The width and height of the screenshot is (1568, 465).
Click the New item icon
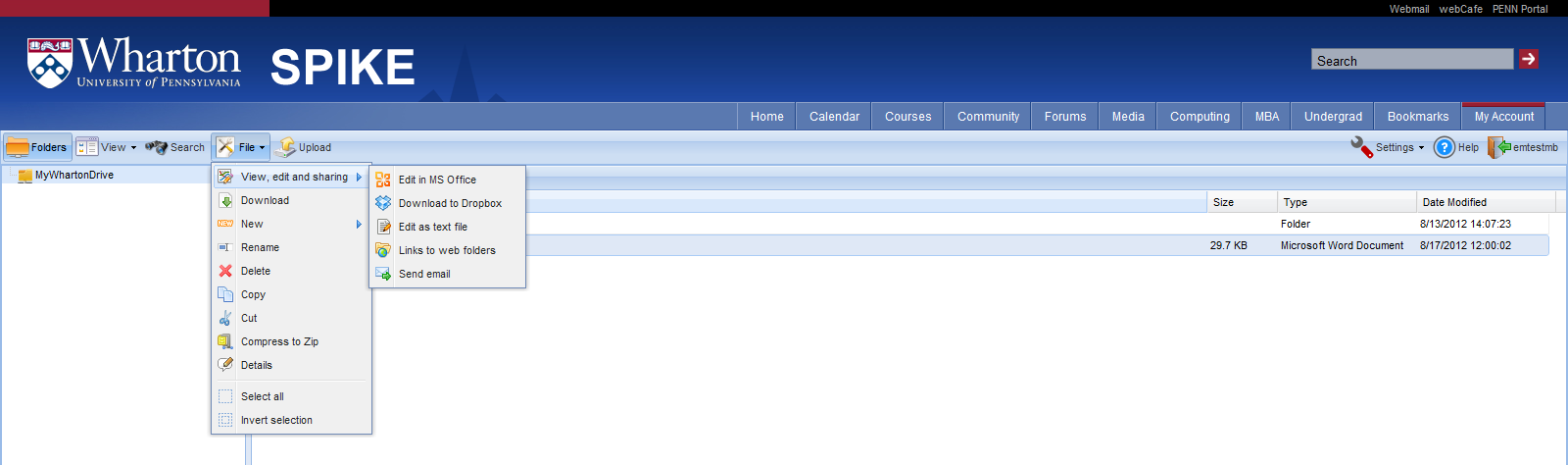(225, 224)
